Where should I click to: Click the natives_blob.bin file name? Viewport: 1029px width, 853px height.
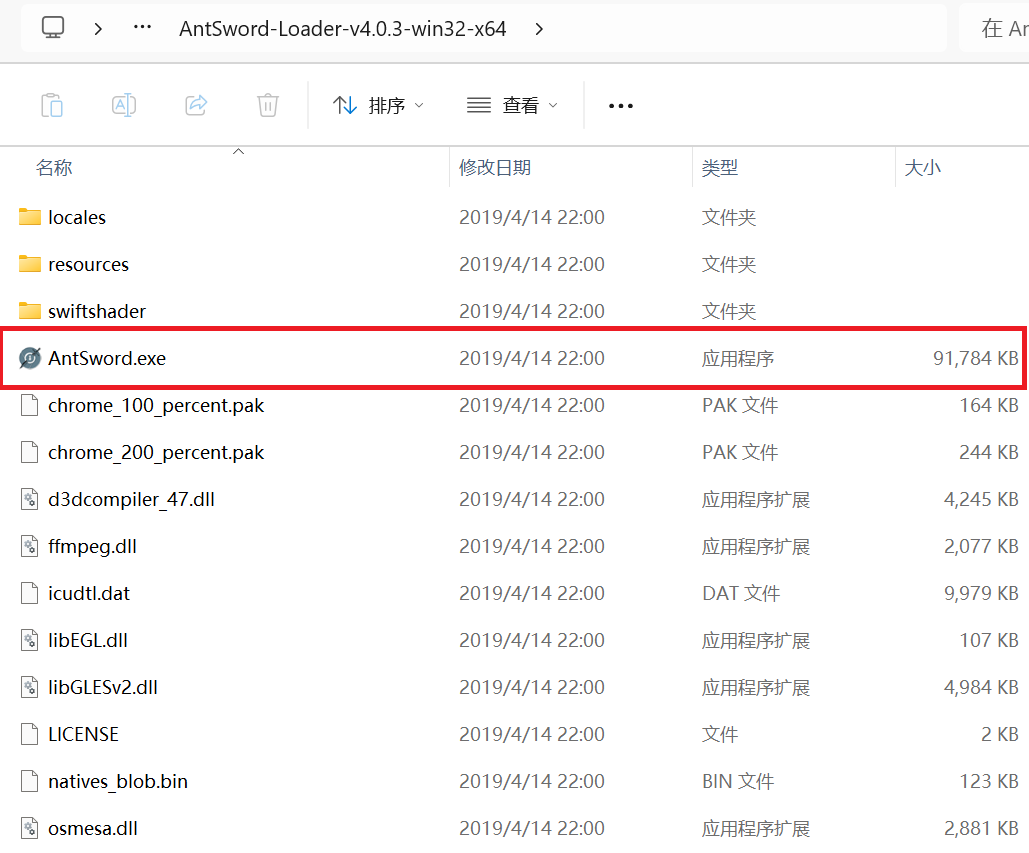point(118,781)
